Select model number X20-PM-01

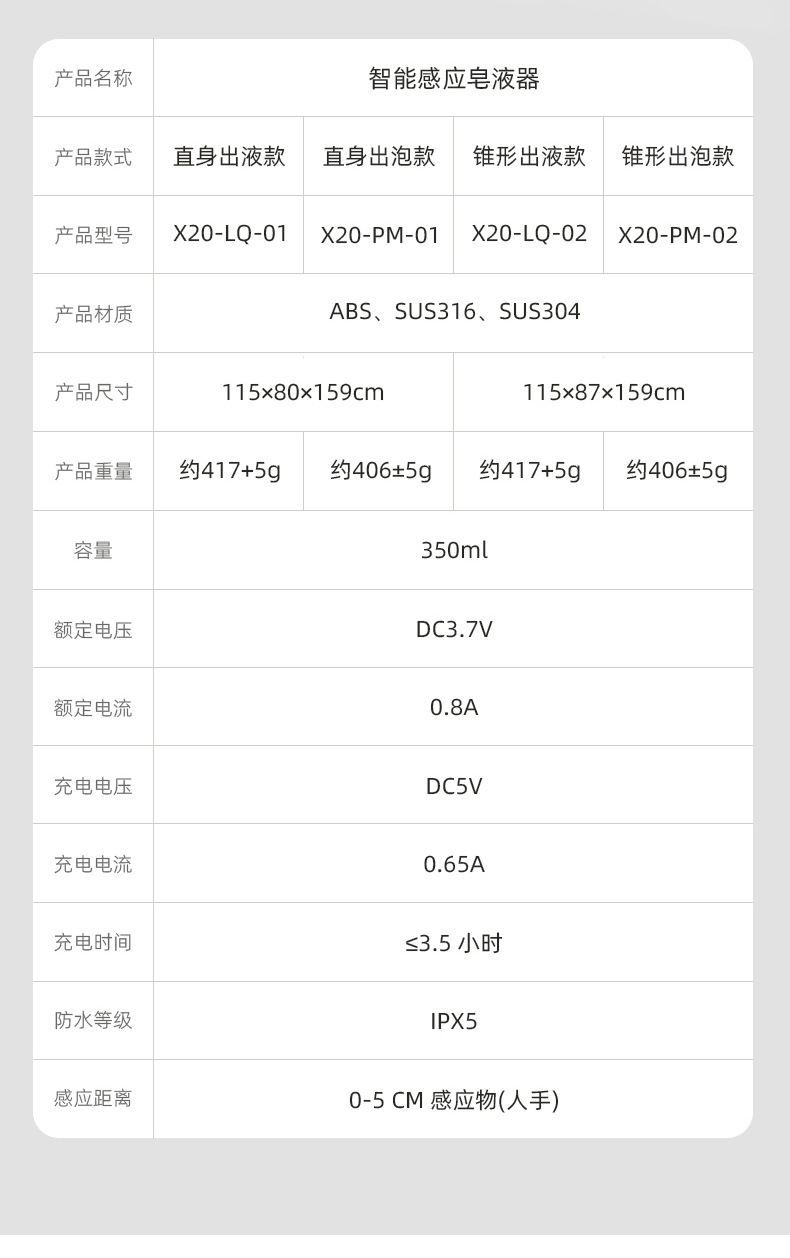(x=380, y=235)
